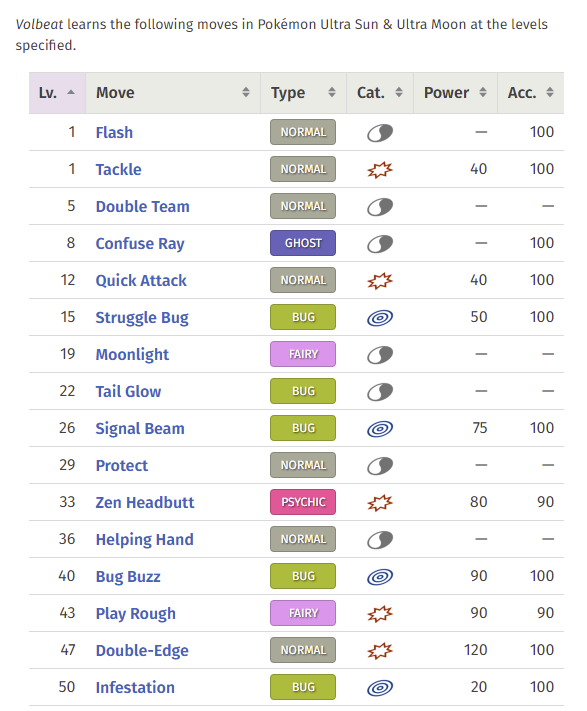Select the FAIRY badge next to Moonlight
This screenshot has width=587, height=711.
(303, 354)
